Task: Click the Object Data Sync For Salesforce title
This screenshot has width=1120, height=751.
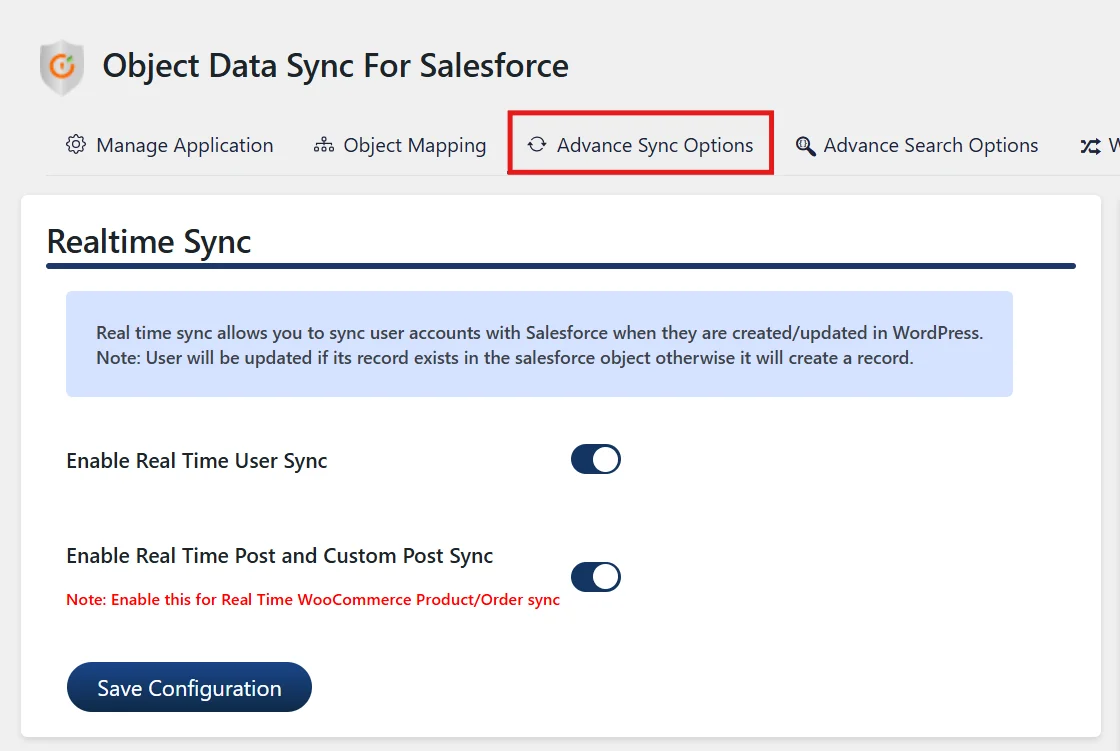Action: [336, 66]
